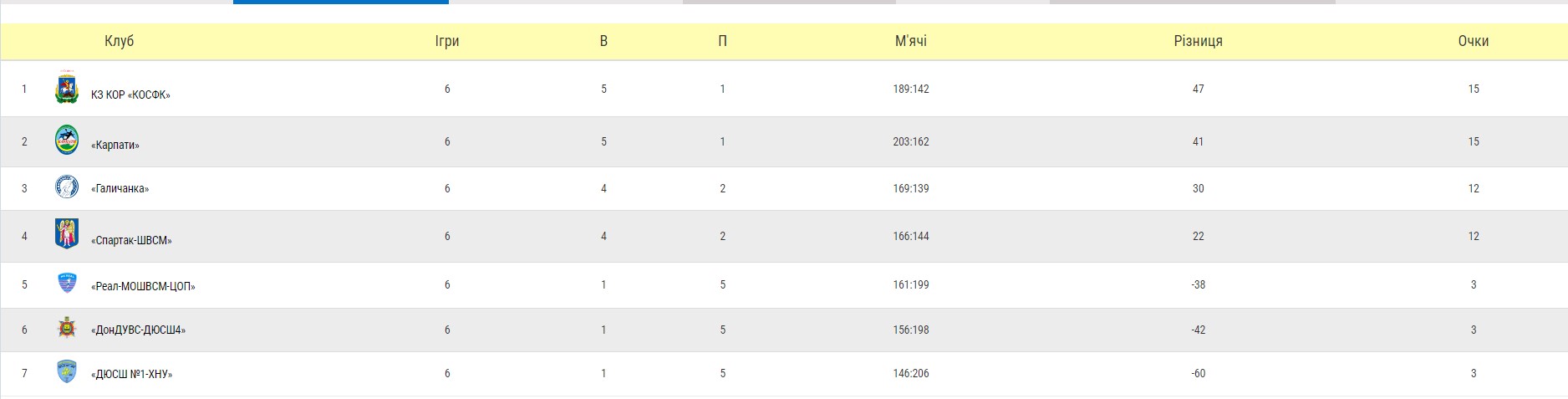The width and height of the screenshot is (1568, 399).
Task: Click the «ДЮСШ №1-ХНУ» club logo
Action: (67, 371)
